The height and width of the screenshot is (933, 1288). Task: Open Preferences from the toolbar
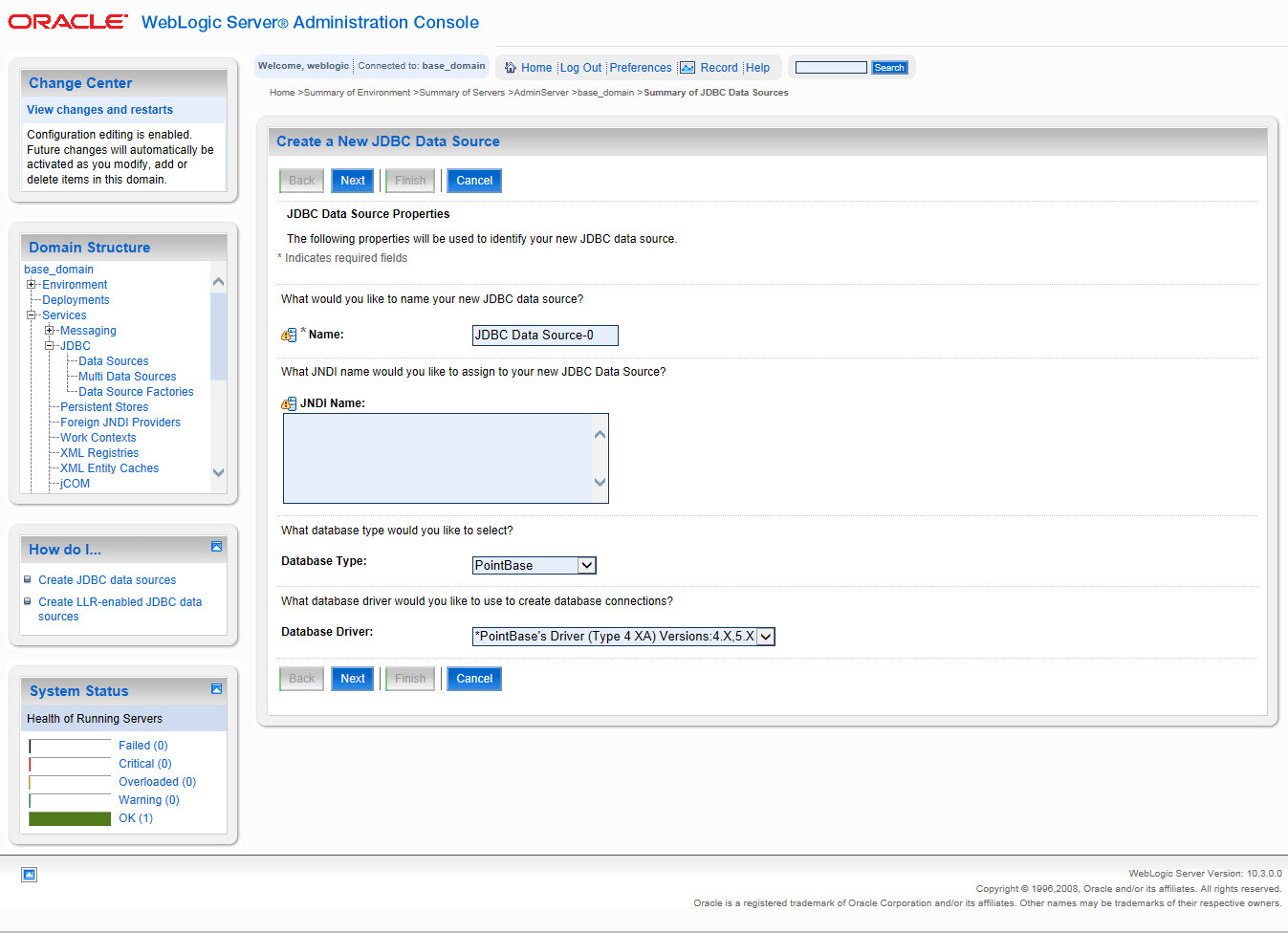click(x=641, y=68)
